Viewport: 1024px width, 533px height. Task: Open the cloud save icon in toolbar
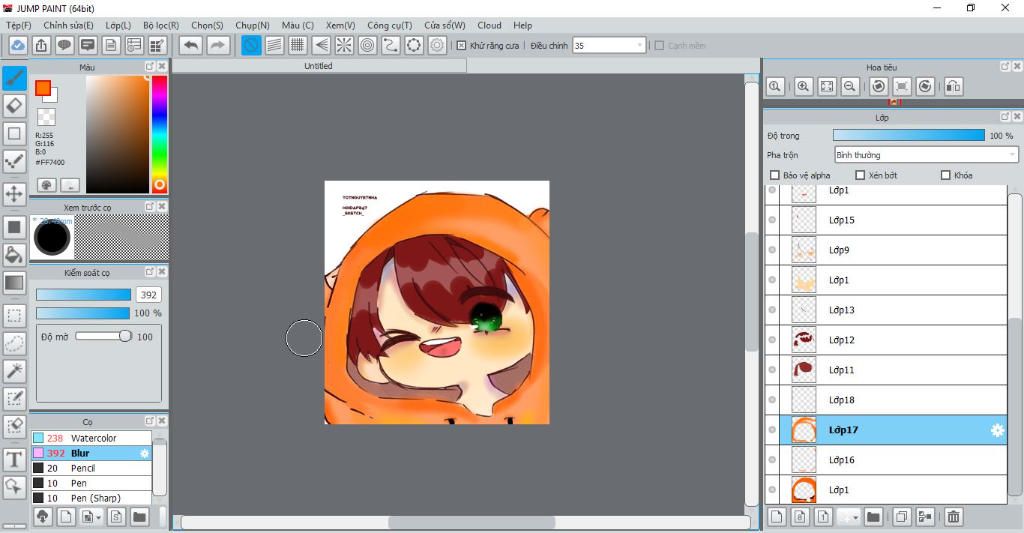pos(18,45)
